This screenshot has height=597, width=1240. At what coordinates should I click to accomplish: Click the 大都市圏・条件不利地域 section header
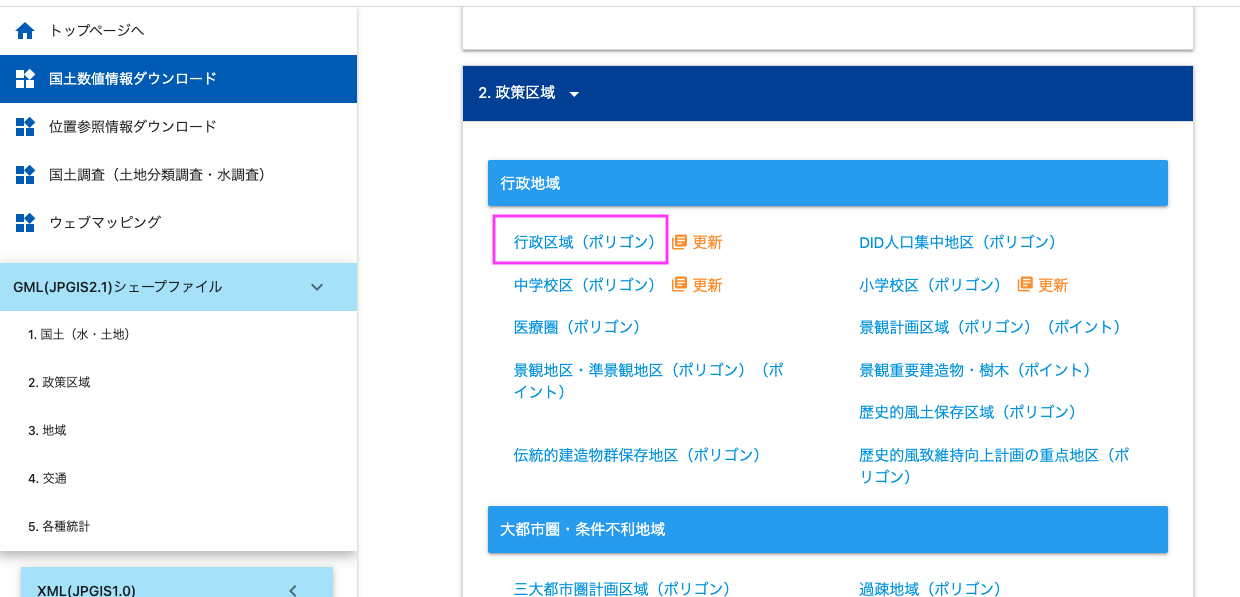tap(828, 529)
